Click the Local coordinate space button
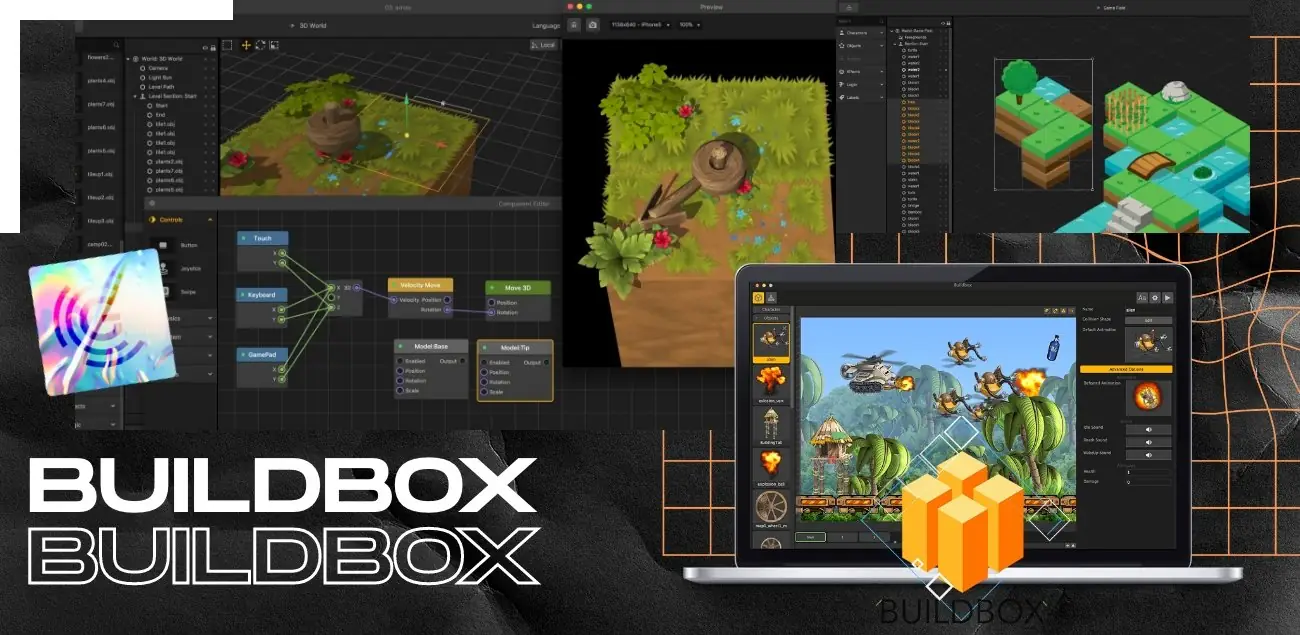1300x635 pixels. point(543,45)
